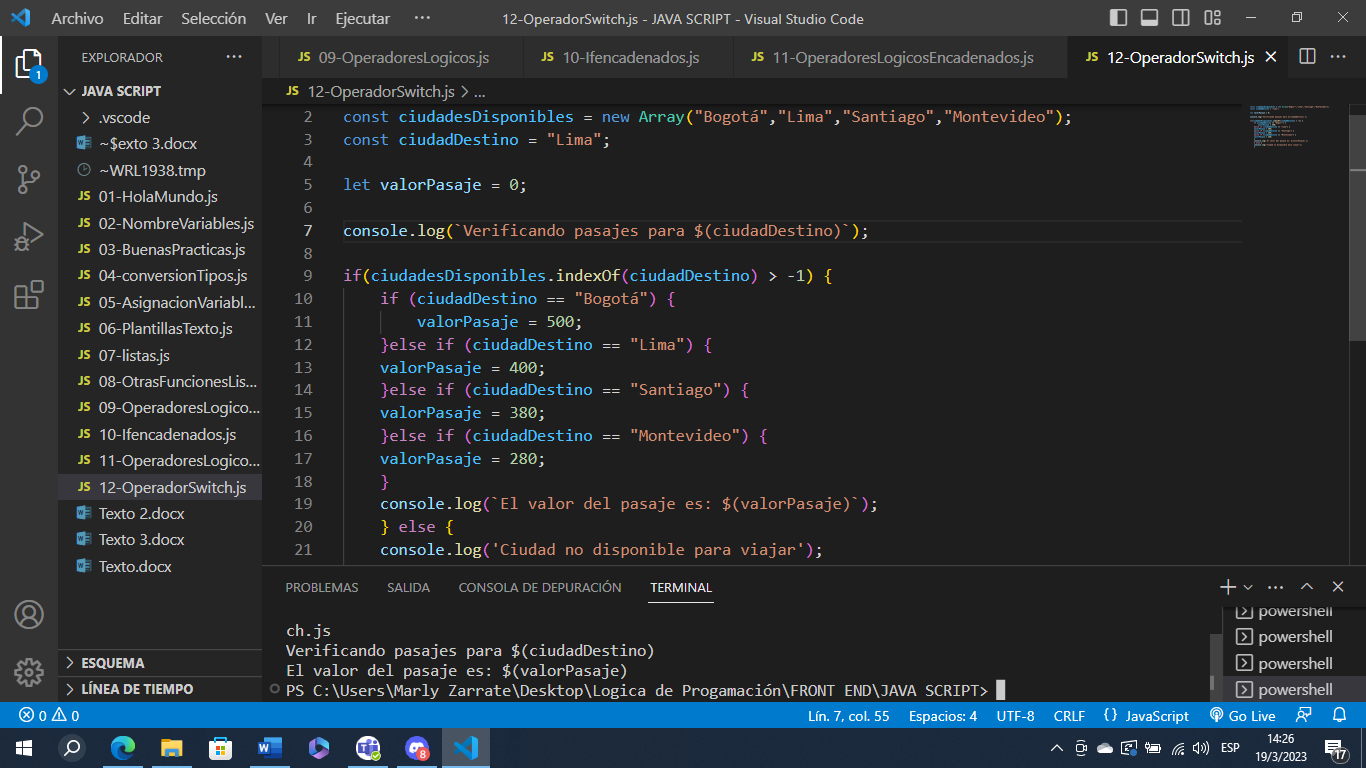
Task: Create a new terminal with plus icon
Action: [1228, 587]
